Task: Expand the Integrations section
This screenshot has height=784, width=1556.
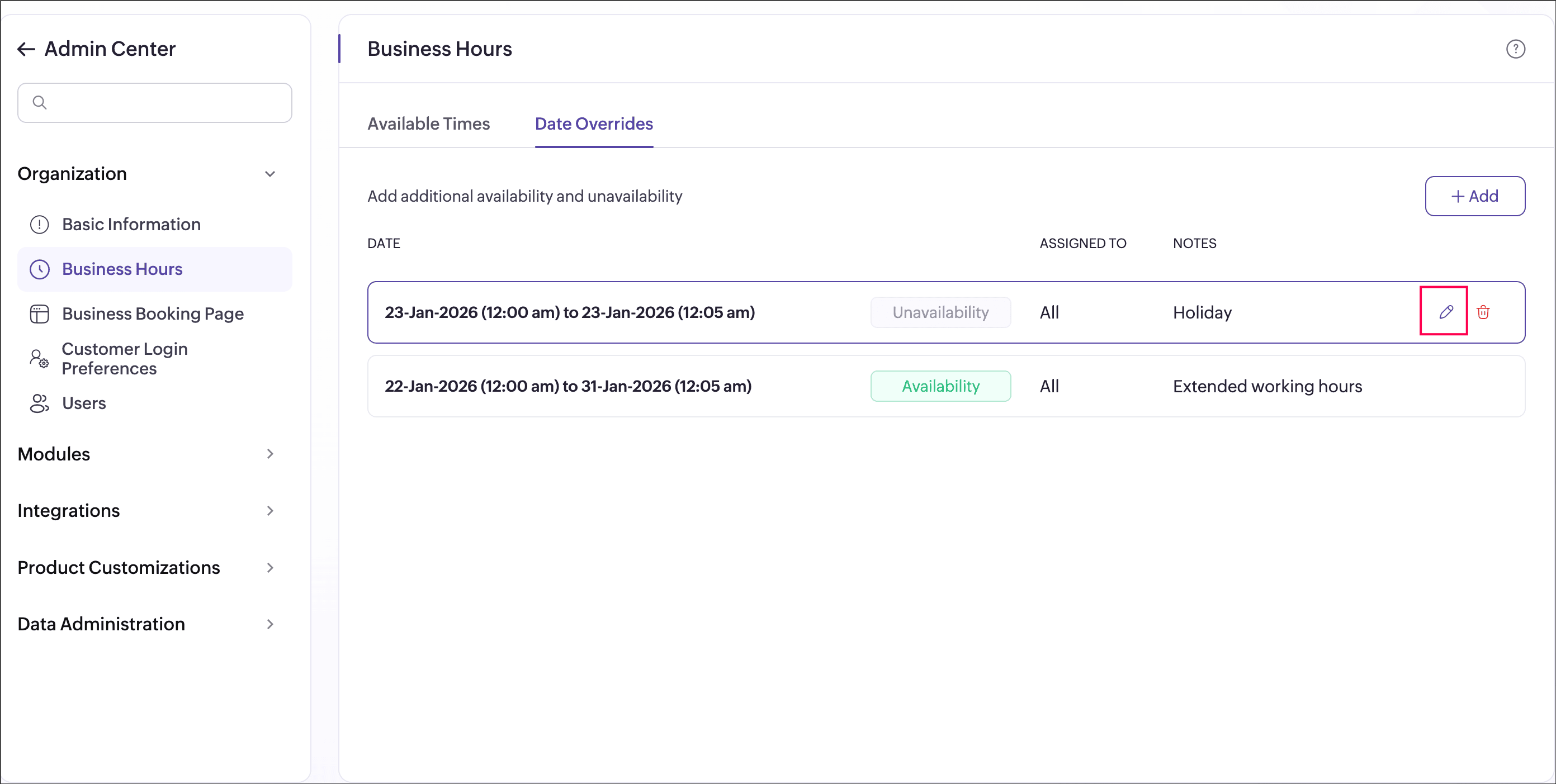Action: [270, 511]
